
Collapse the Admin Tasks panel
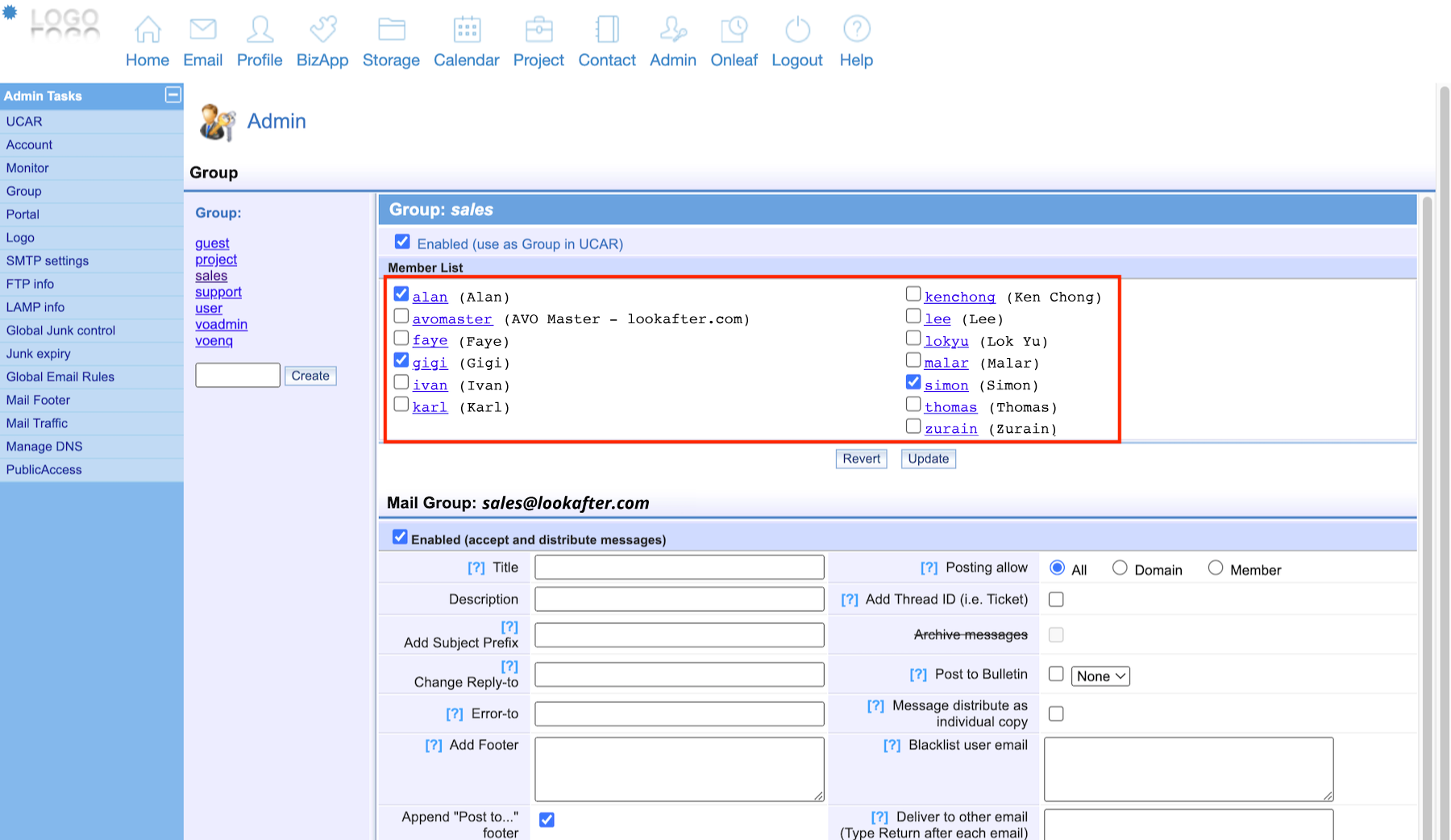pos(173,95)
